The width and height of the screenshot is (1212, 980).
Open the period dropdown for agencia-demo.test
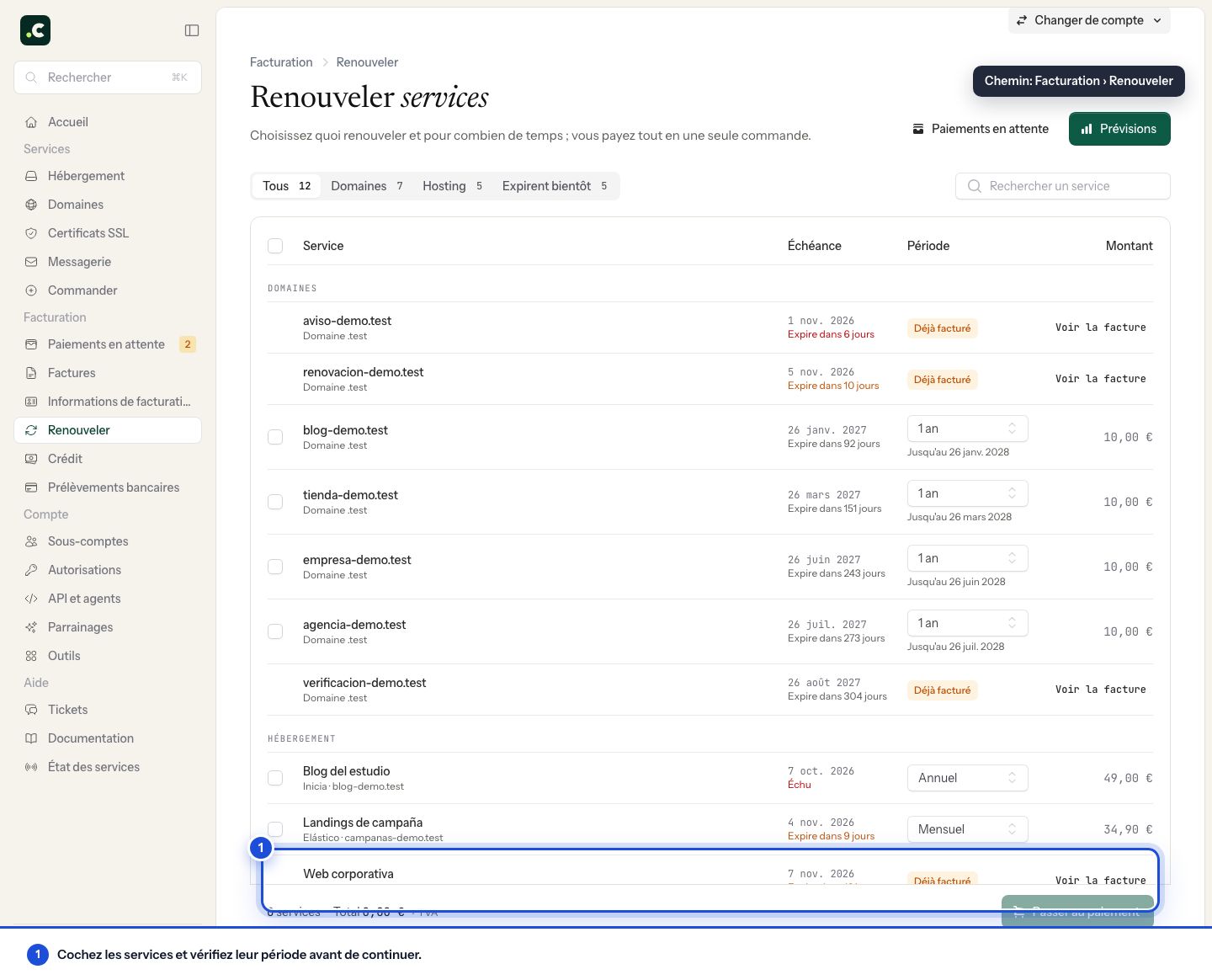(968, 623)
